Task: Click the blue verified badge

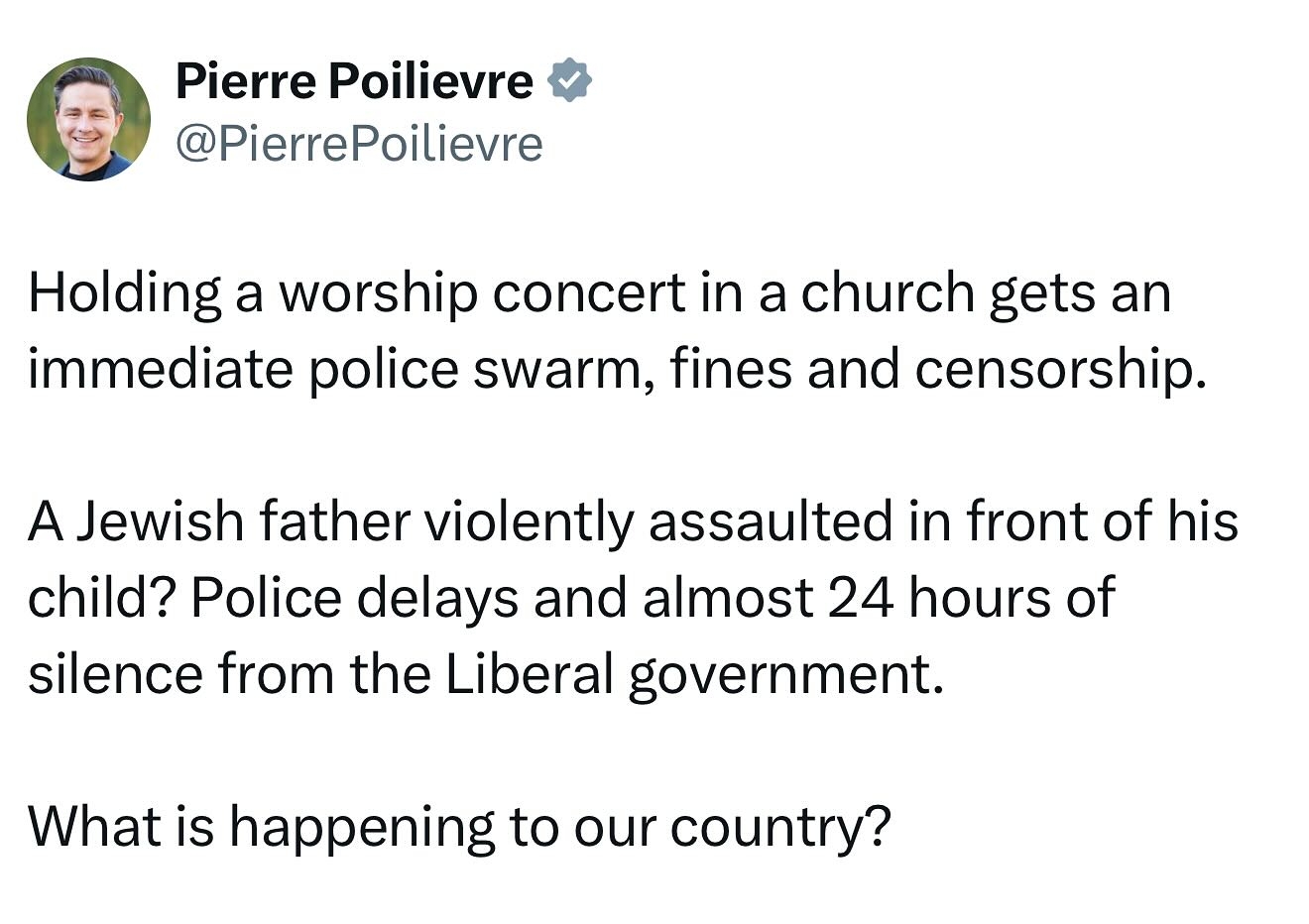Action: point(570,81)
